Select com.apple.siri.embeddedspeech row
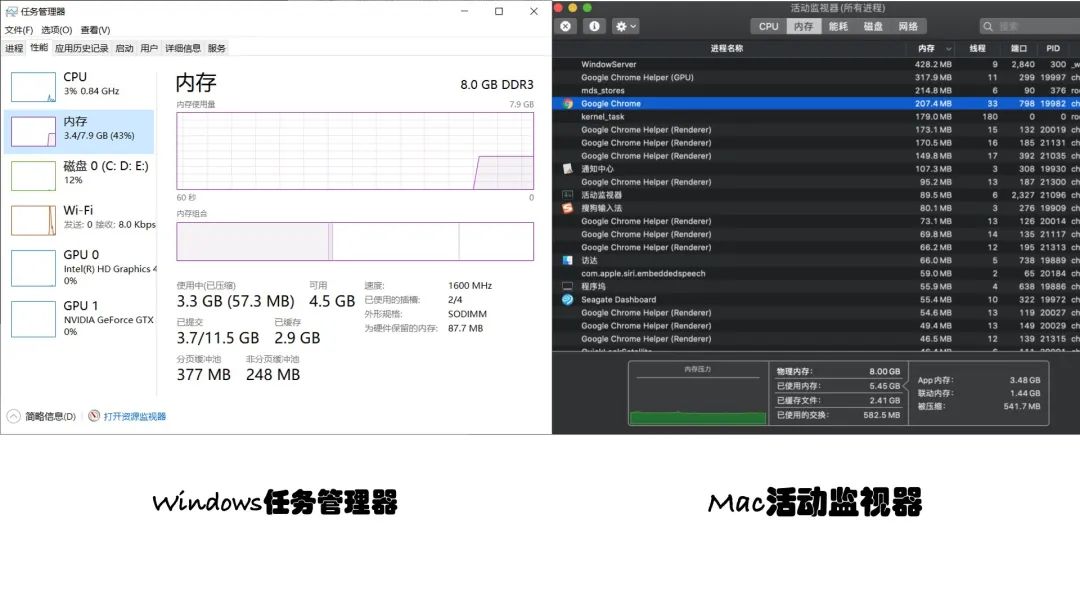This screenshot has height=608, width=1080. pos(816,273)
